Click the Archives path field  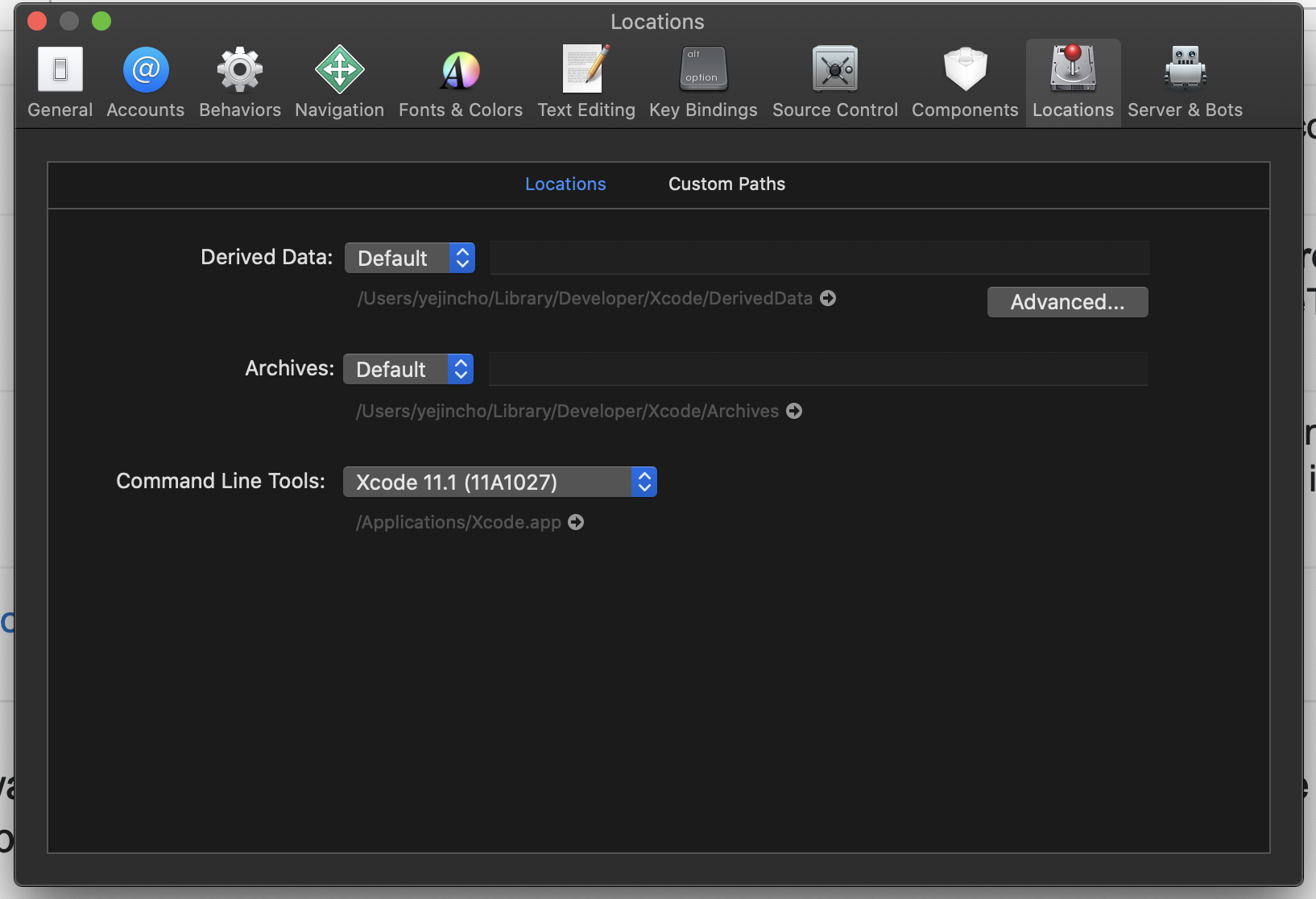pyautogui.click(x=818, y=369)
